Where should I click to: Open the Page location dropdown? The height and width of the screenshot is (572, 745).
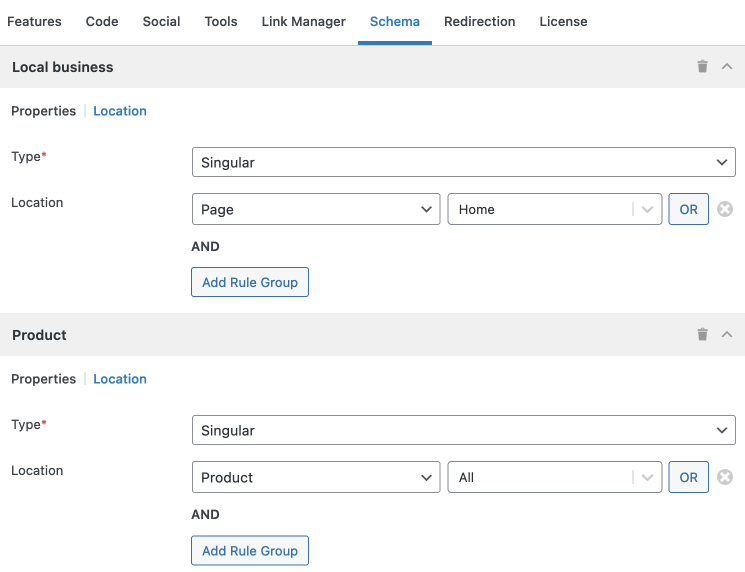pyautogui.click(x=315, y=210)
